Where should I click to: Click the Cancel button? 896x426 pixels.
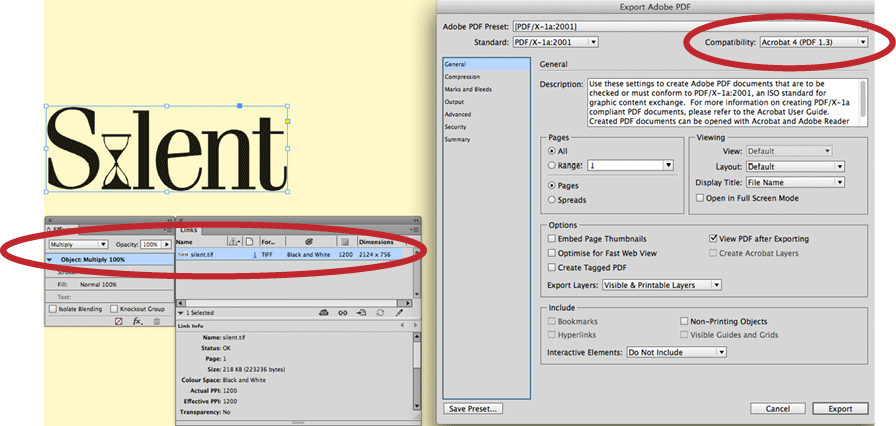click(x=777, y=409)
